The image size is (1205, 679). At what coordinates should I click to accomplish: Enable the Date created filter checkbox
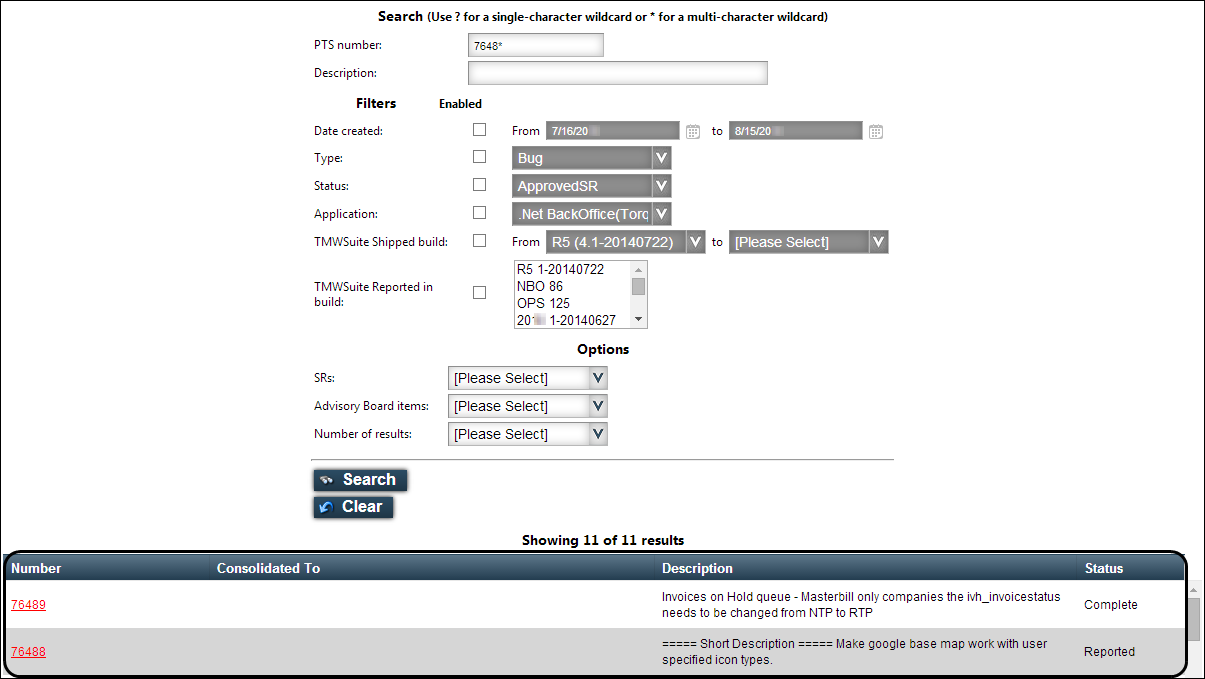point(480,130)
